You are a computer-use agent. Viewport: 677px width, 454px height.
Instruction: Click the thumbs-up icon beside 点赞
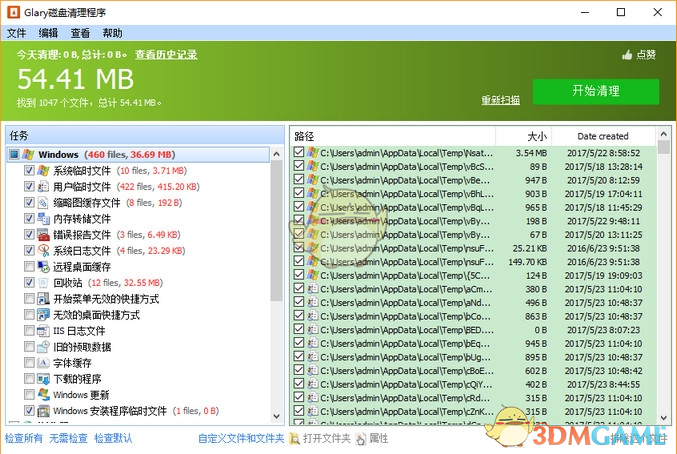tap(627, 55)
